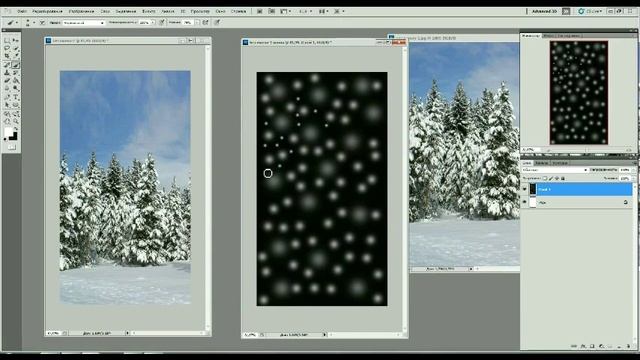Open the File menu

(22, 11)
